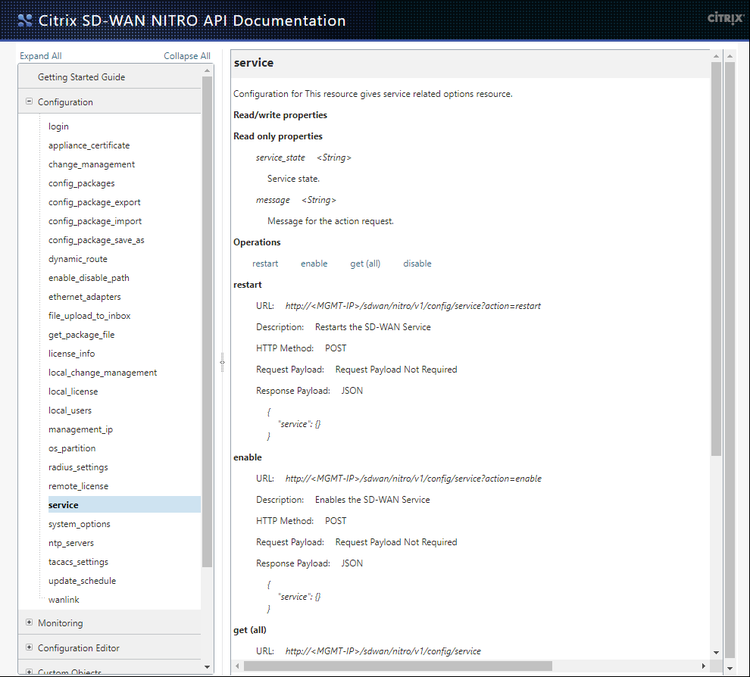
Task: Click content pane vertical scrollbar thumb
Action: tap(716, 259)
